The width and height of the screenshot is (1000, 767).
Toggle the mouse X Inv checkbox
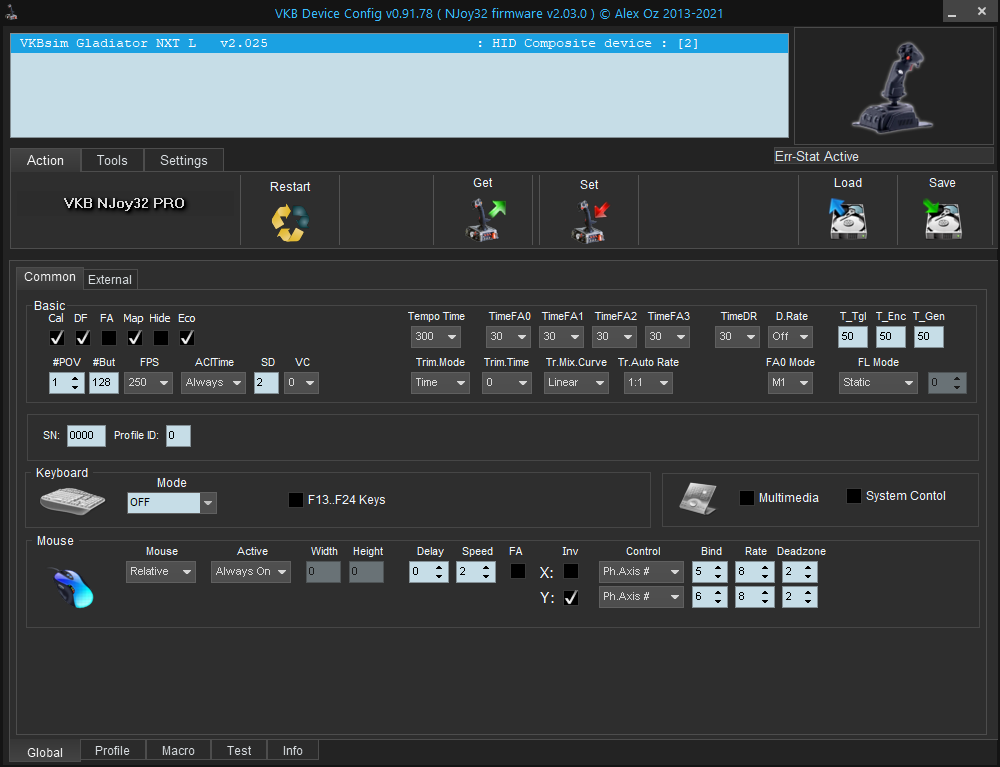point(571,571)
